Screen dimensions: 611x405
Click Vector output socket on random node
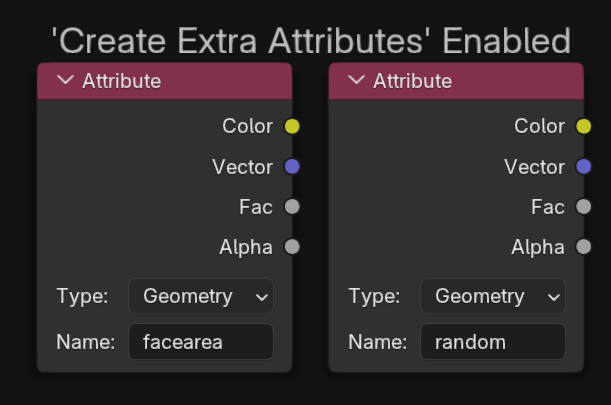click(583, 166)
